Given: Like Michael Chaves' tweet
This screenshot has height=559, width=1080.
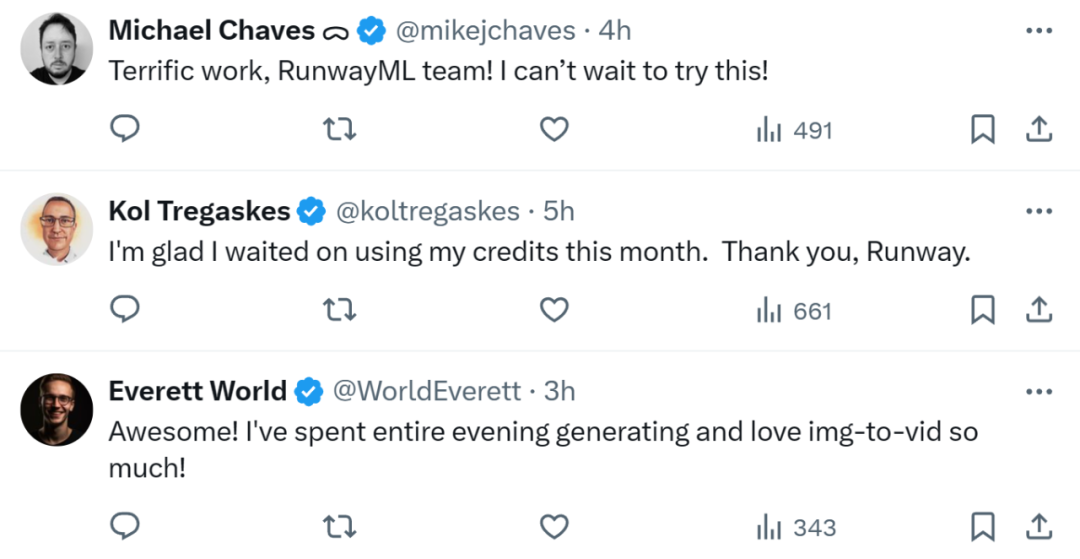Looking at the screenshot, I should click(554, 129).
